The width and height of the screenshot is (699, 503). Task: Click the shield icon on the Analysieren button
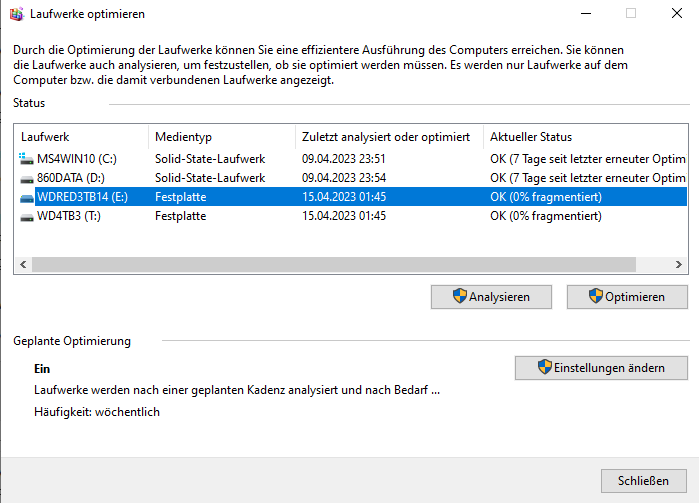pos(460,296)
